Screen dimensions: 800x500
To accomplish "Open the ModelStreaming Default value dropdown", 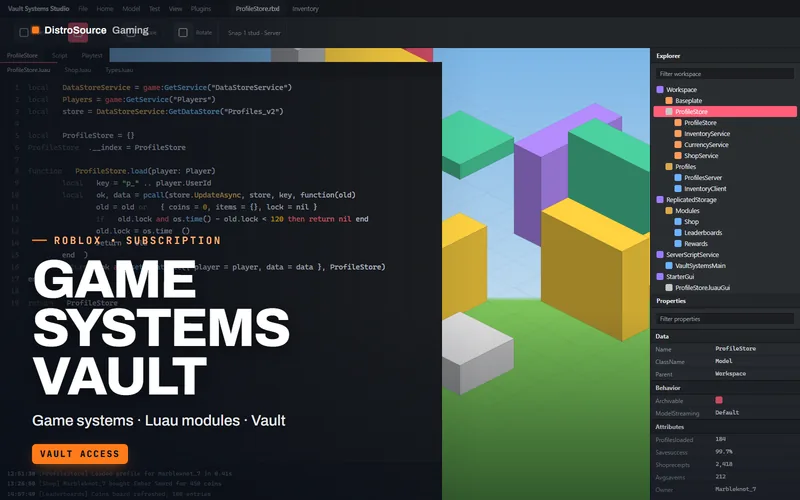I will tap(727, 413).
